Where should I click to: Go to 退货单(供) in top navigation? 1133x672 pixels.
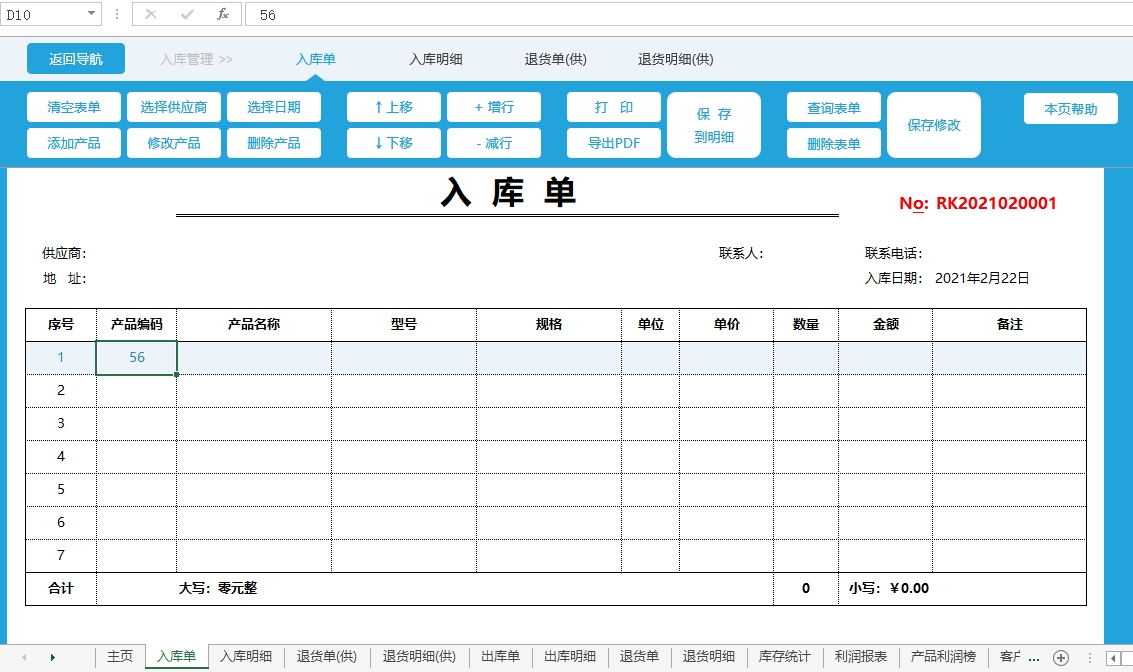pos(556,59)
